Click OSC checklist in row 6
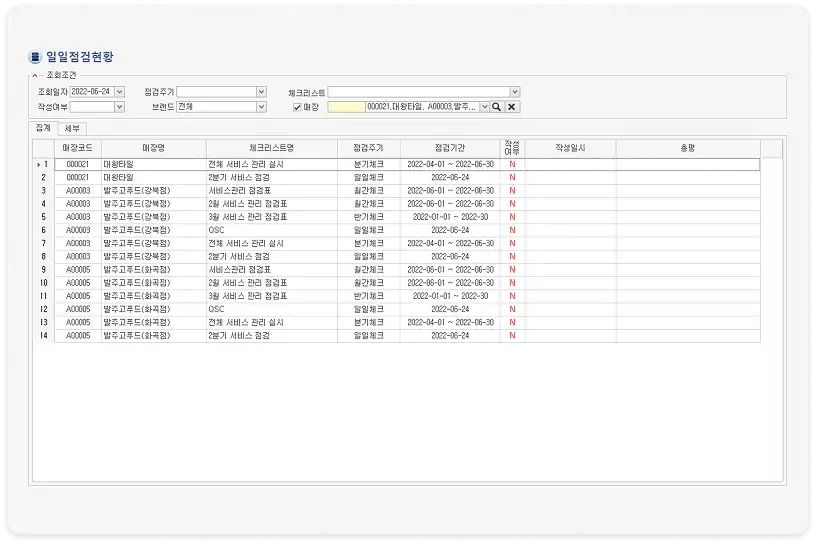816x544 pixels. [216, 230]
